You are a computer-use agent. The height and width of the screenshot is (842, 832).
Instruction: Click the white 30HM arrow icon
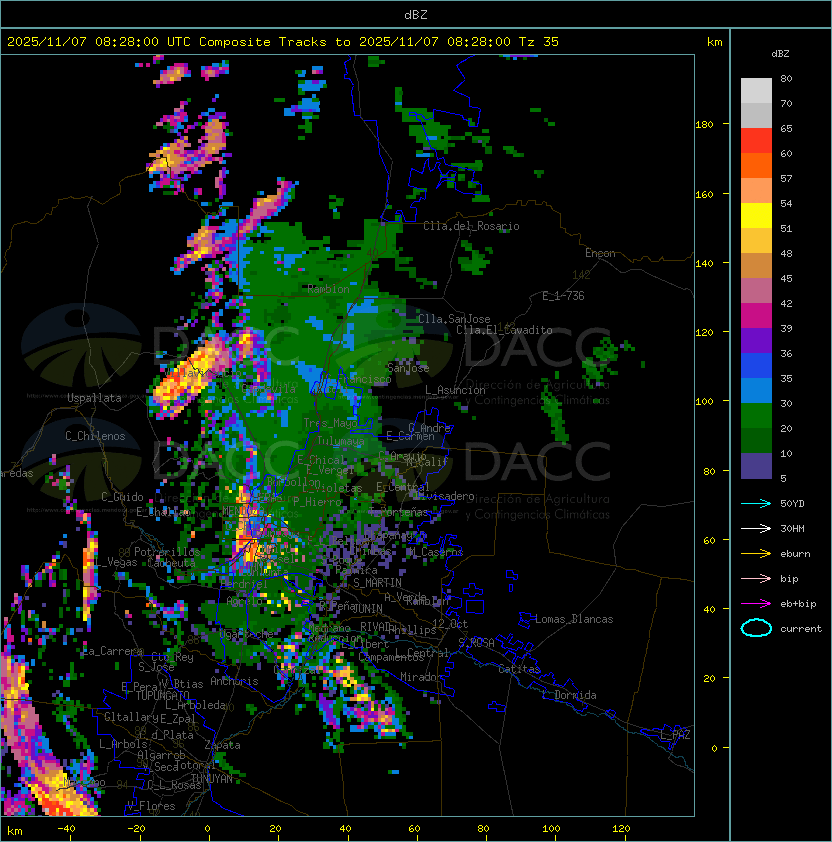tap(756, 528)
